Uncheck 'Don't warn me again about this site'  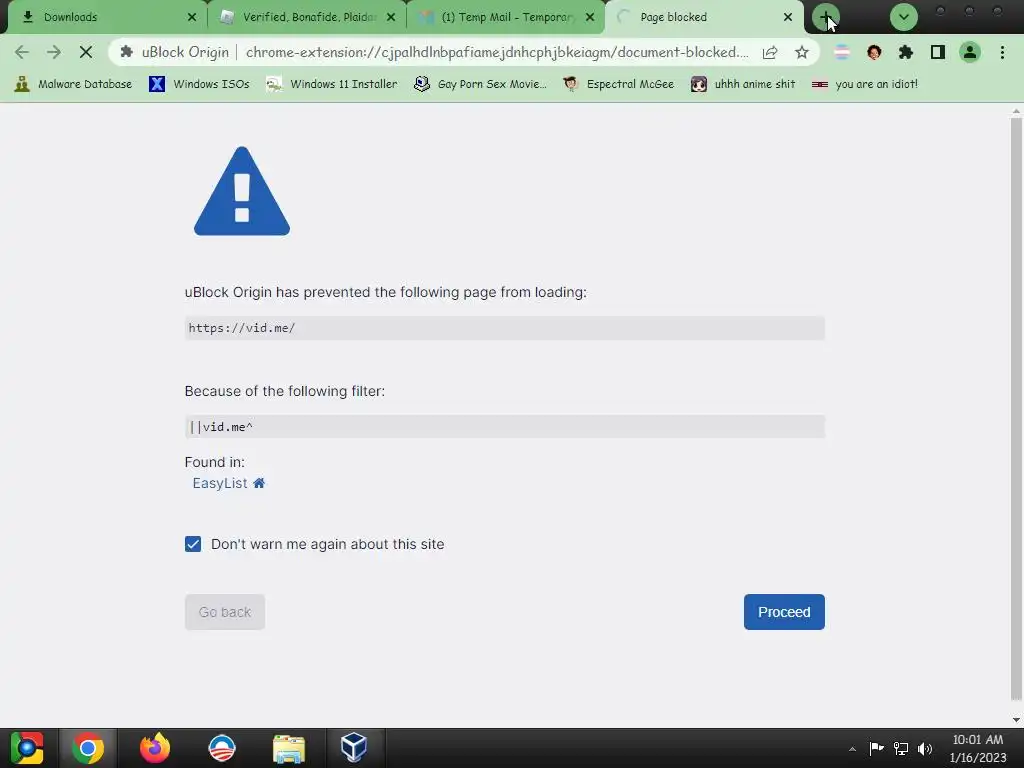(x=193, y=544)
